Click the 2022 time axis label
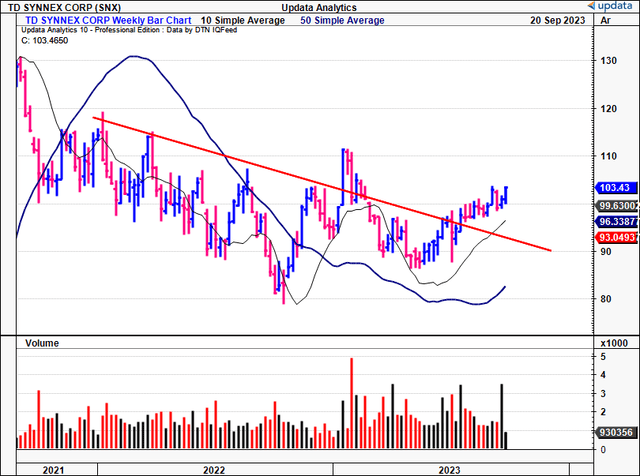Screen dimensions: 640x476 [214, 470]
